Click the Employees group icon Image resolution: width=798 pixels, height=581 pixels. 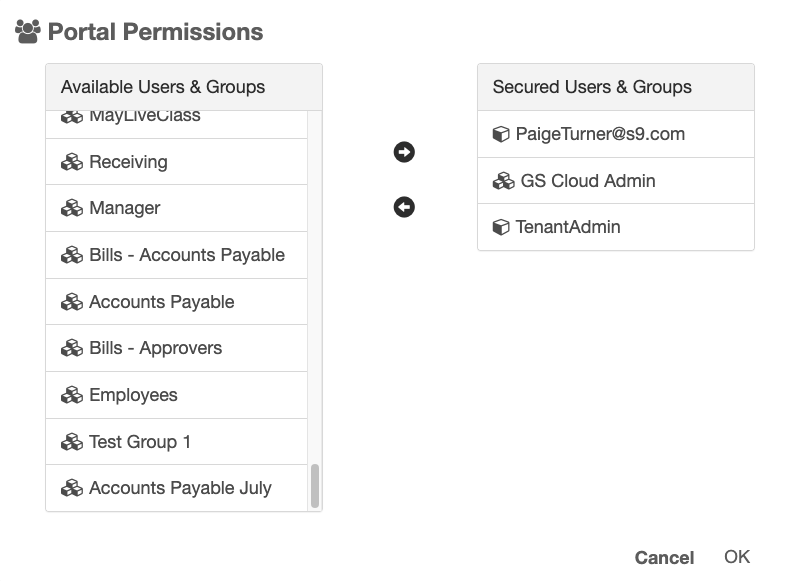[72, 395]
